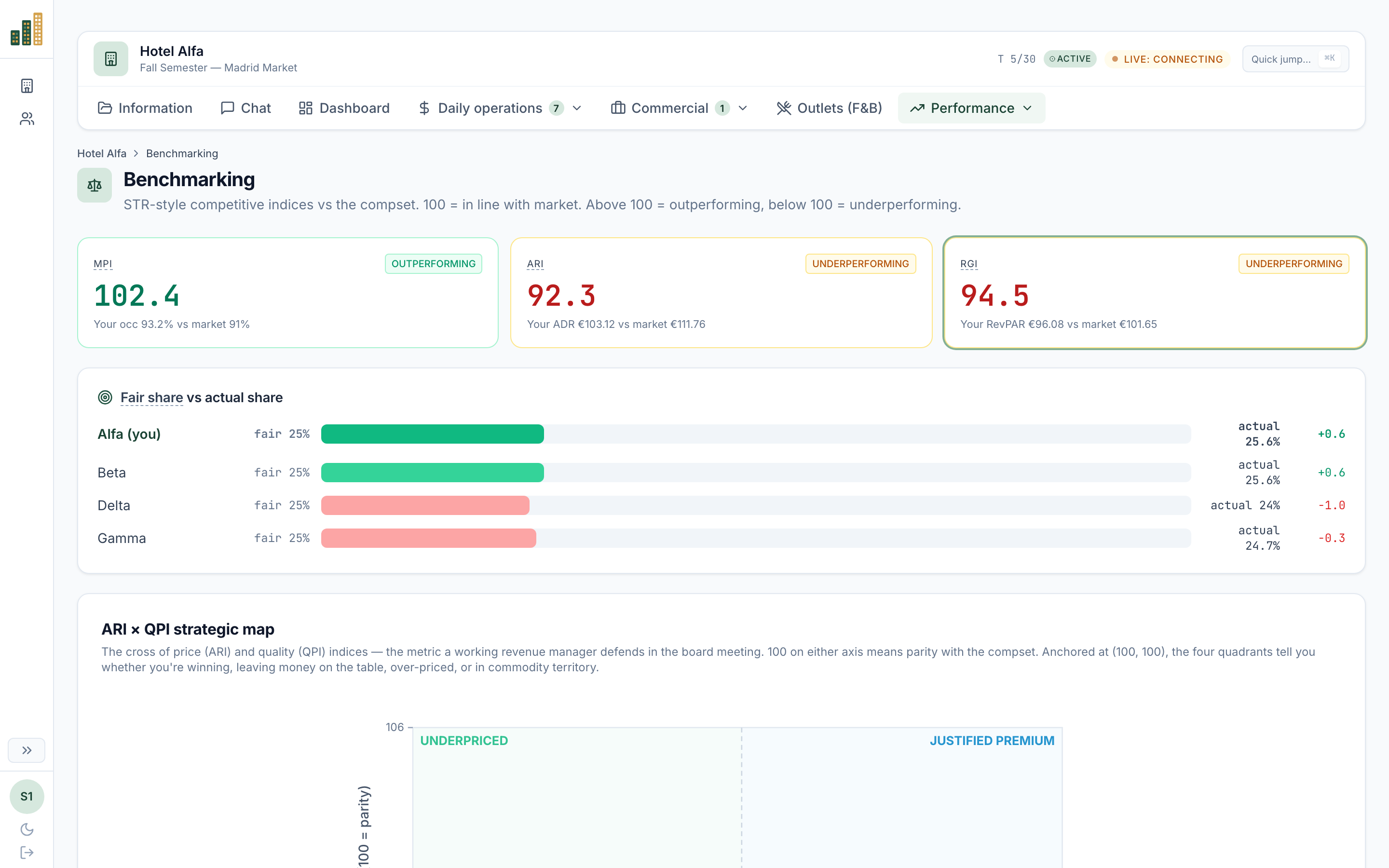Click the Daily operations dollar icon
The width and height of the screenshot is (1389, 868).
(424, 108)
